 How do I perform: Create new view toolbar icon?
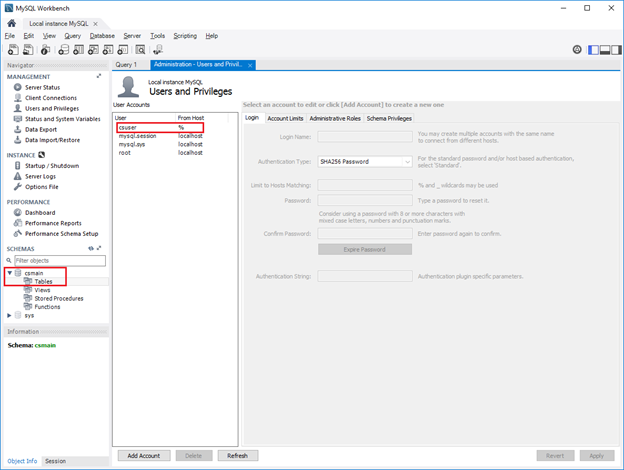(93, 50)
